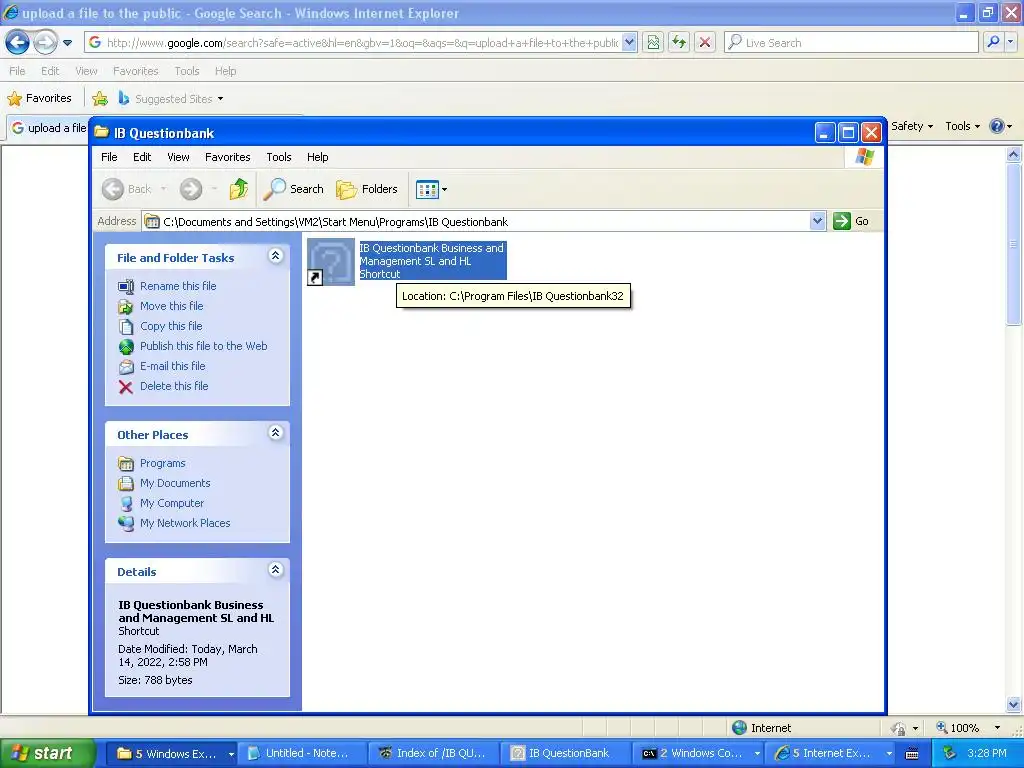Open the 100% zoom level control
This screenshot has height=768, width=1024.
pyautogui.click(x=968, y=728)
